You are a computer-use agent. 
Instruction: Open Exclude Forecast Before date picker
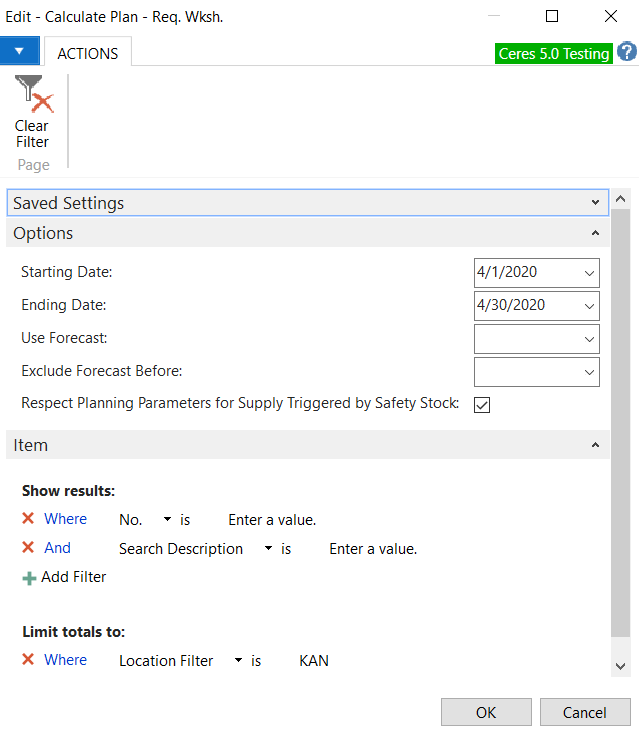[588, 372]
